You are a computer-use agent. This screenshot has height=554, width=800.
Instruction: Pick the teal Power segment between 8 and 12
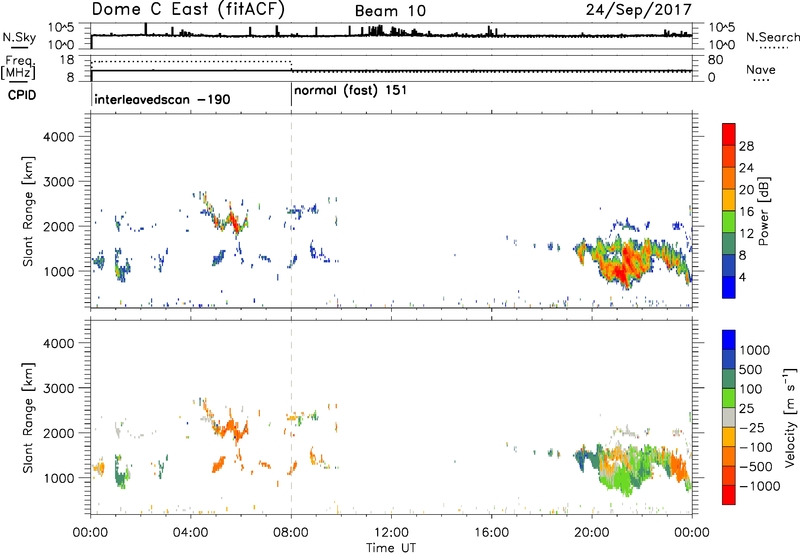tap(729, 244)
